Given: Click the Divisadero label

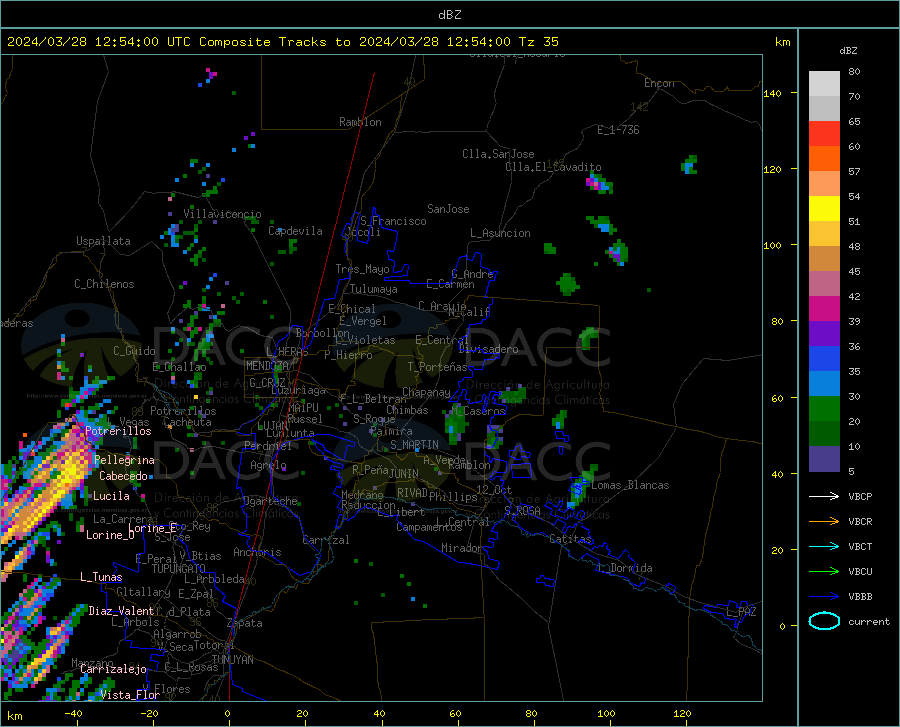Looking at the screenshot, I should click(x=488, y=349).
